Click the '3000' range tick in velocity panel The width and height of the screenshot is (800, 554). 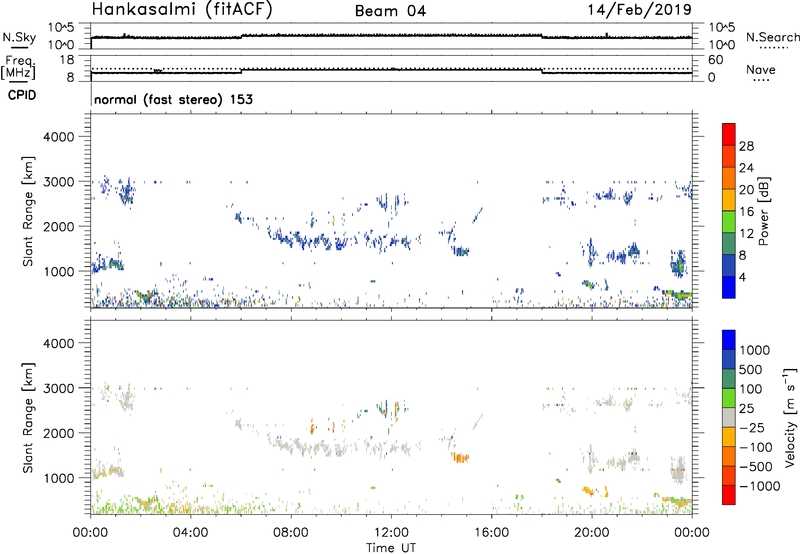point(59,388)
